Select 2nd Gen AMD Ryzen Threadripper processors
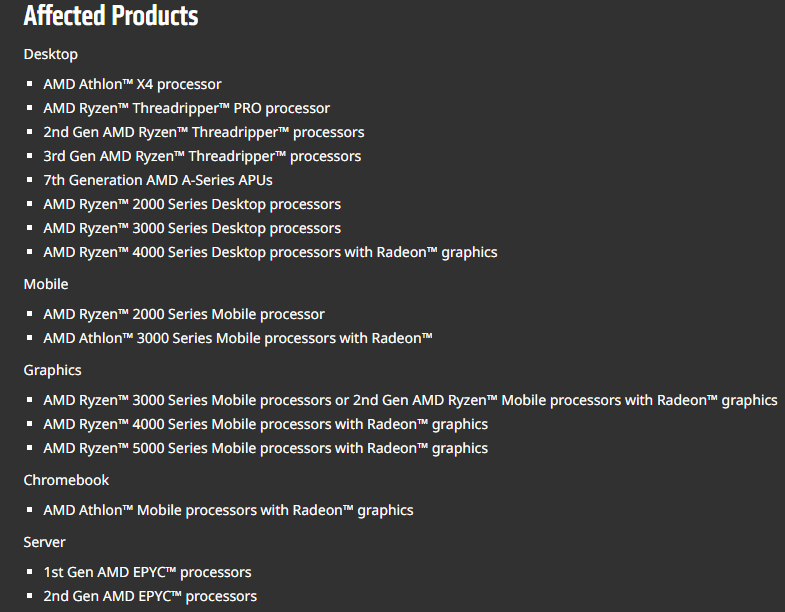Viewport: 785px width, 612px height. coord(203,132)
